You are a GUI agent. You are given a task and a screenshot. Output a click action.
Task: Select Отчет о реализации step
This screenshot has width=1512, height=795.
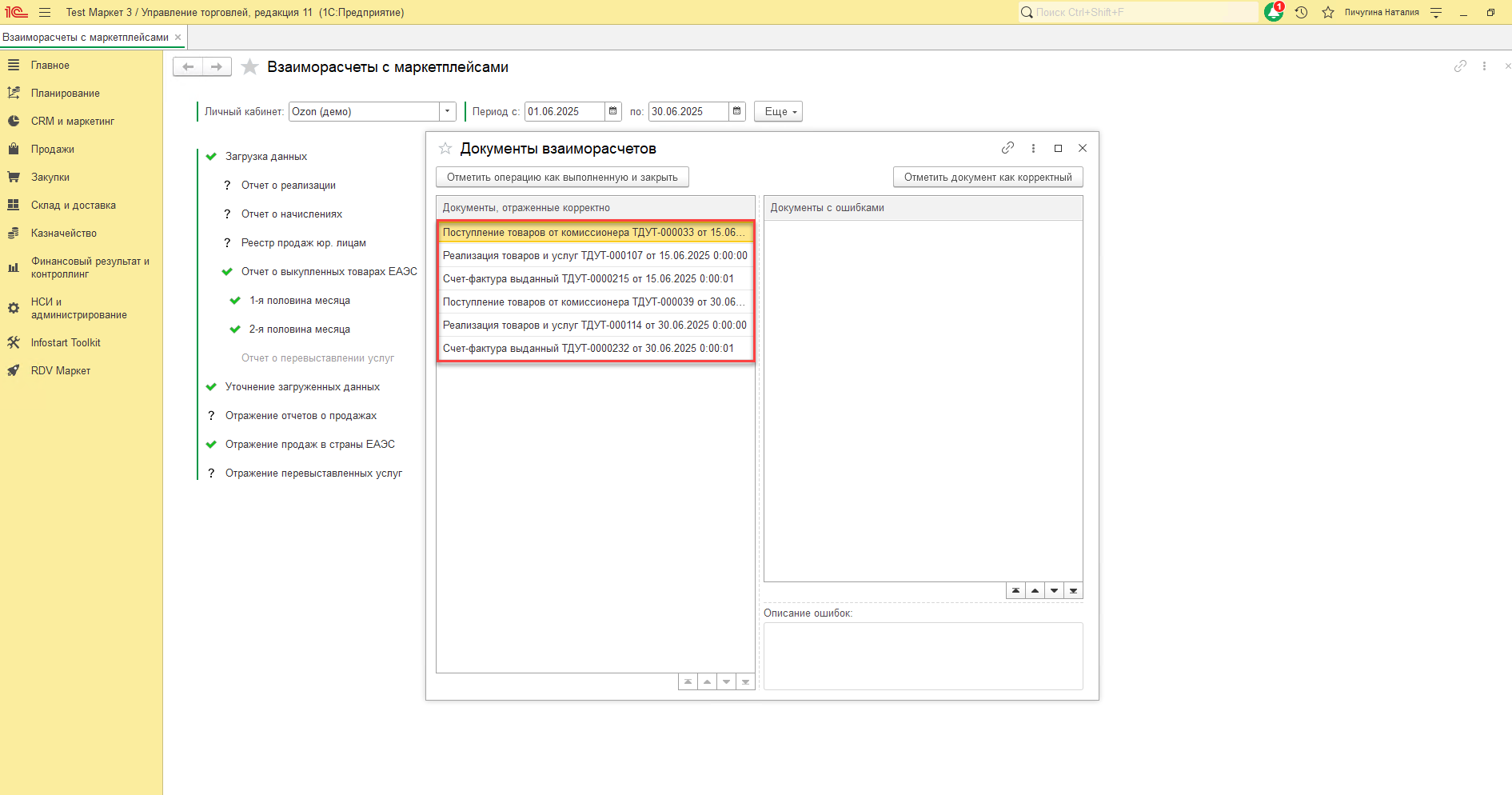[288, 186]
